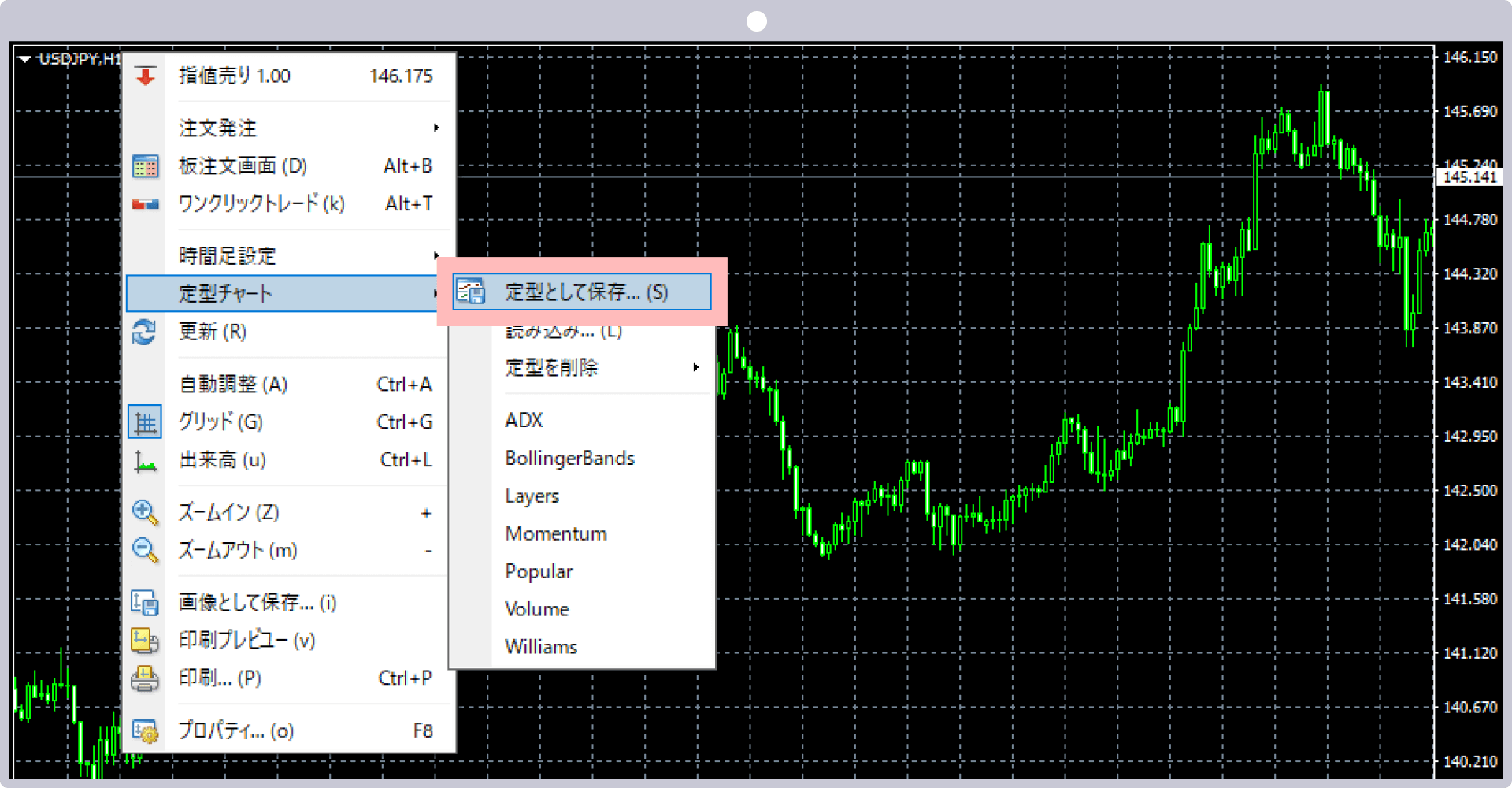Click the refresh icon next to 更新
The height and width of the screenshot is (788, 1512).
145,332
